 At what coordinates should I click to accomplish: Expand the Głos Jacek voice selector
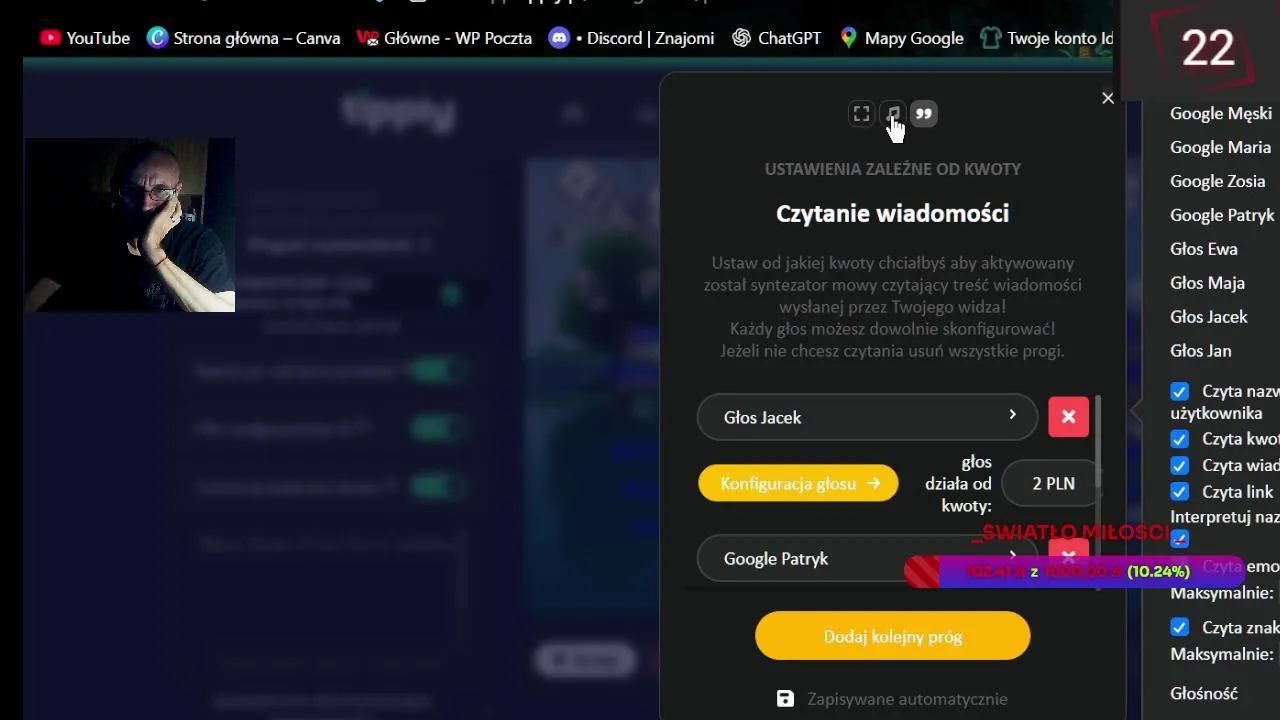(867, 417)
